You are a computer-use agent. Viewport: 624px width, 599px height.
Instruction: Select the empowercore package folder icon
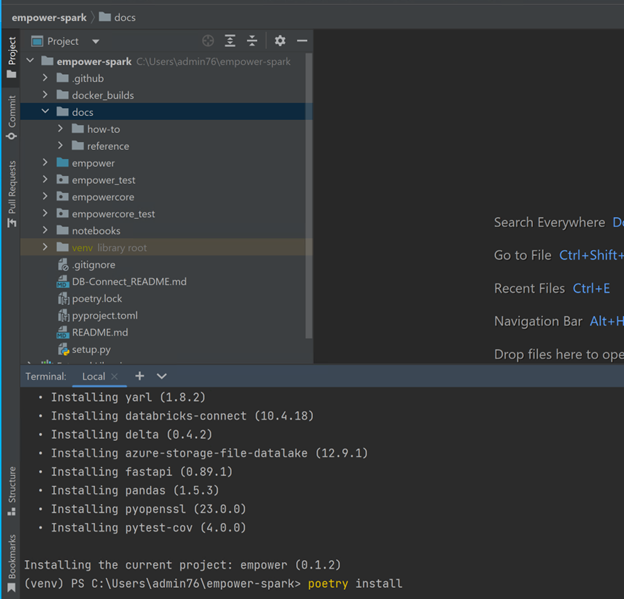point(62,196)
